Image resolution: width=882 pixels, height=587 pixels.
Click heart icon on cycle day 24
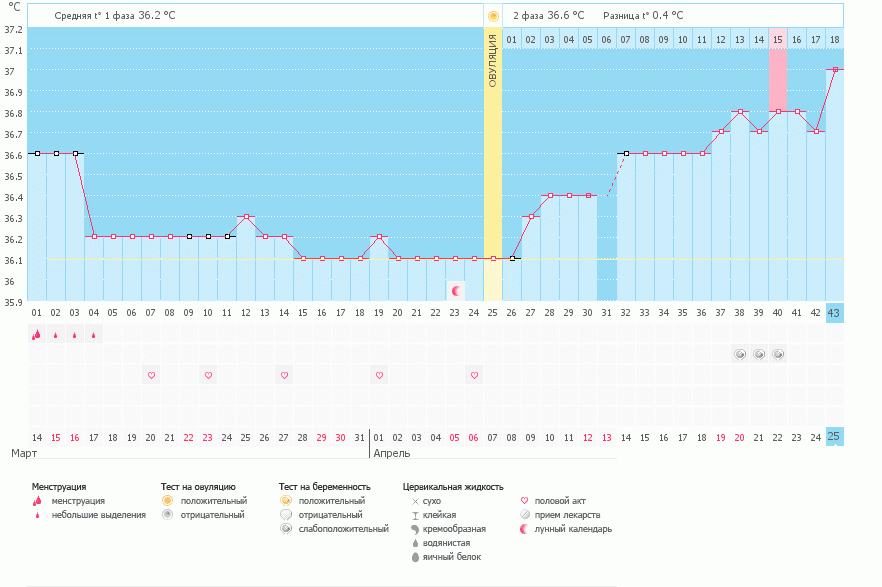click(x=474, y=375)
